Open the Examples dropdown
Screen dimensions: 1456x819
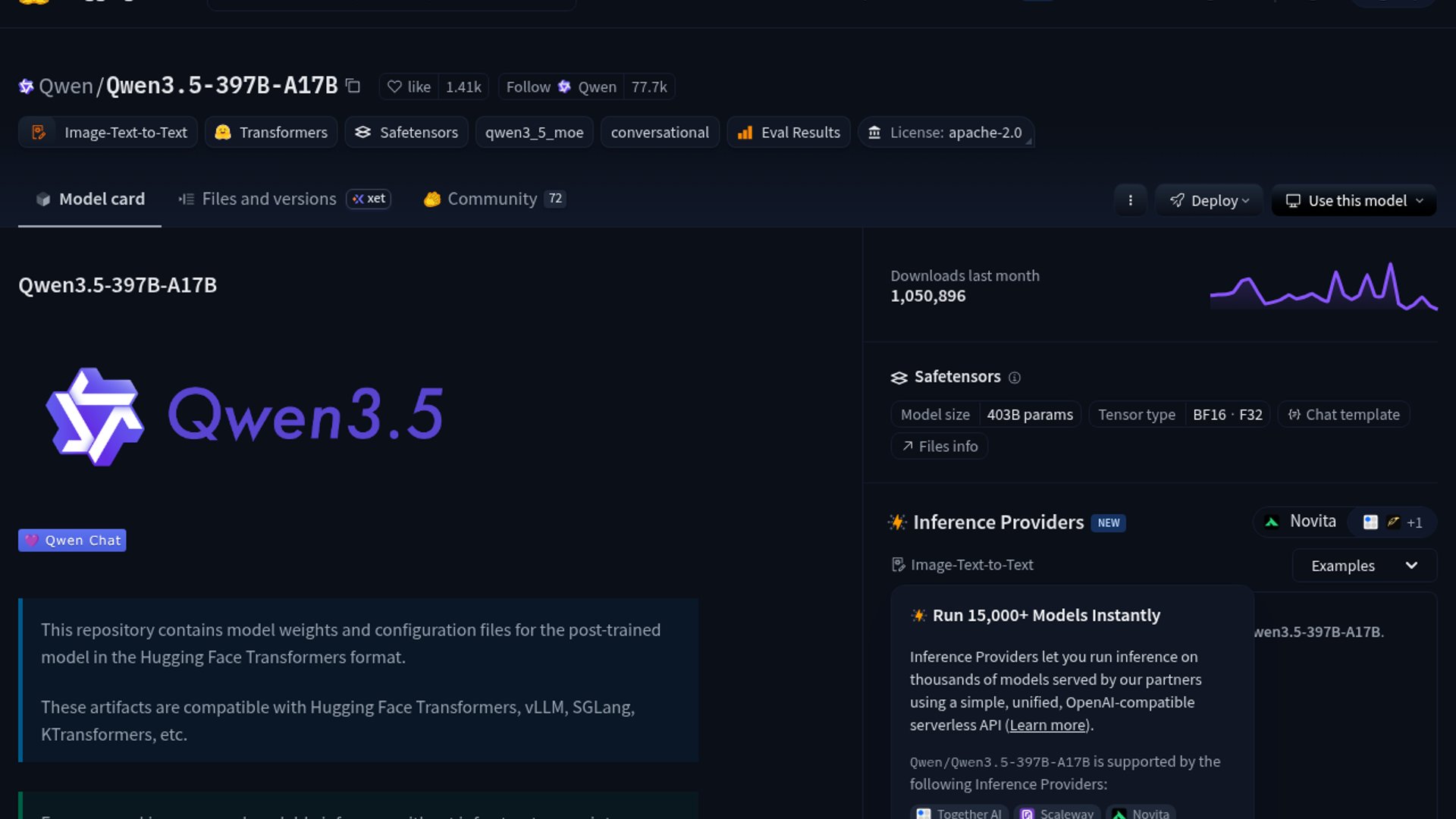point(1363,566)
